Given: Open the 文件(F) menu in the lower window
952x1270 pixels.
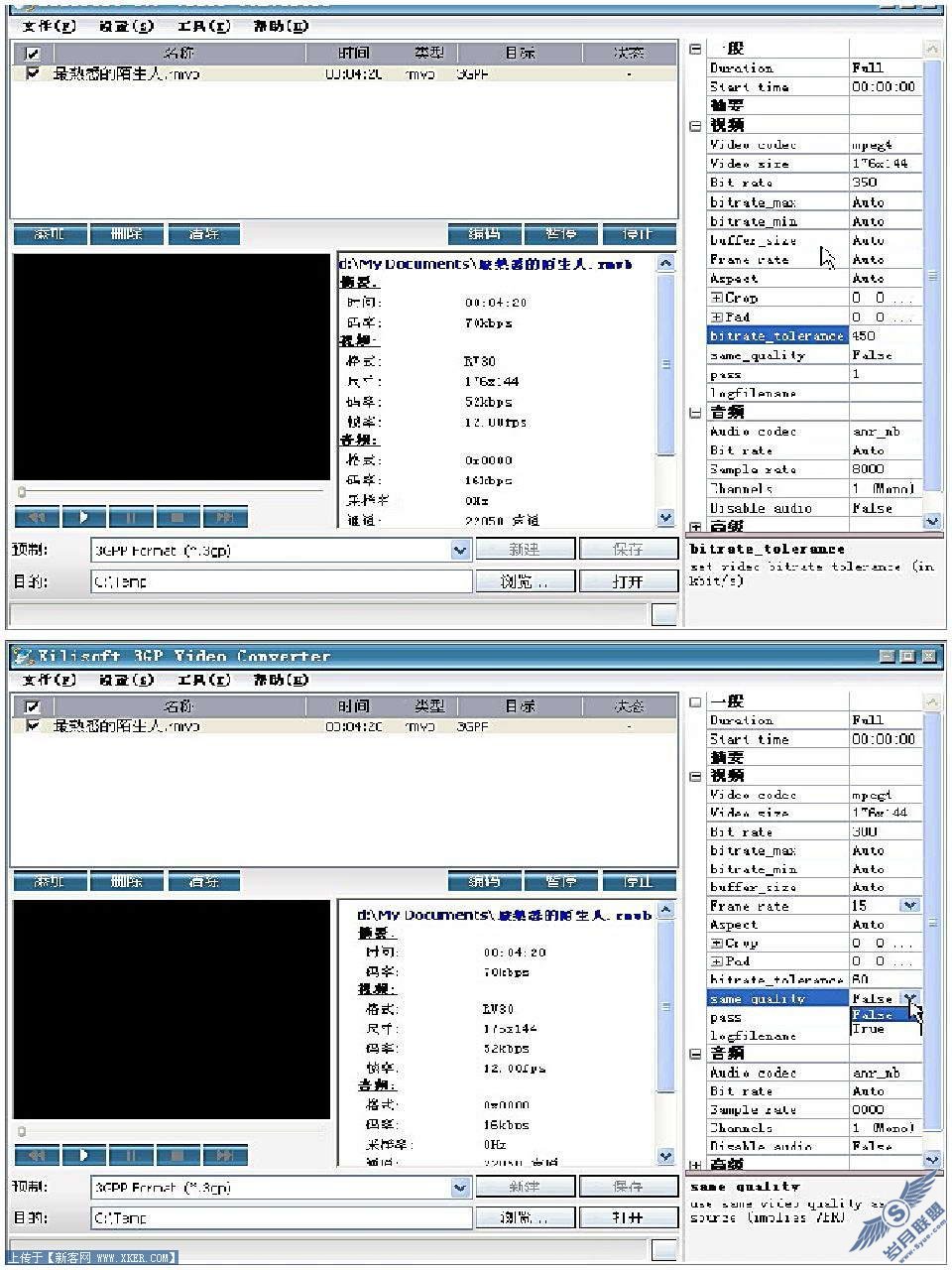Looking at the screenshot, I should [49, 680].
